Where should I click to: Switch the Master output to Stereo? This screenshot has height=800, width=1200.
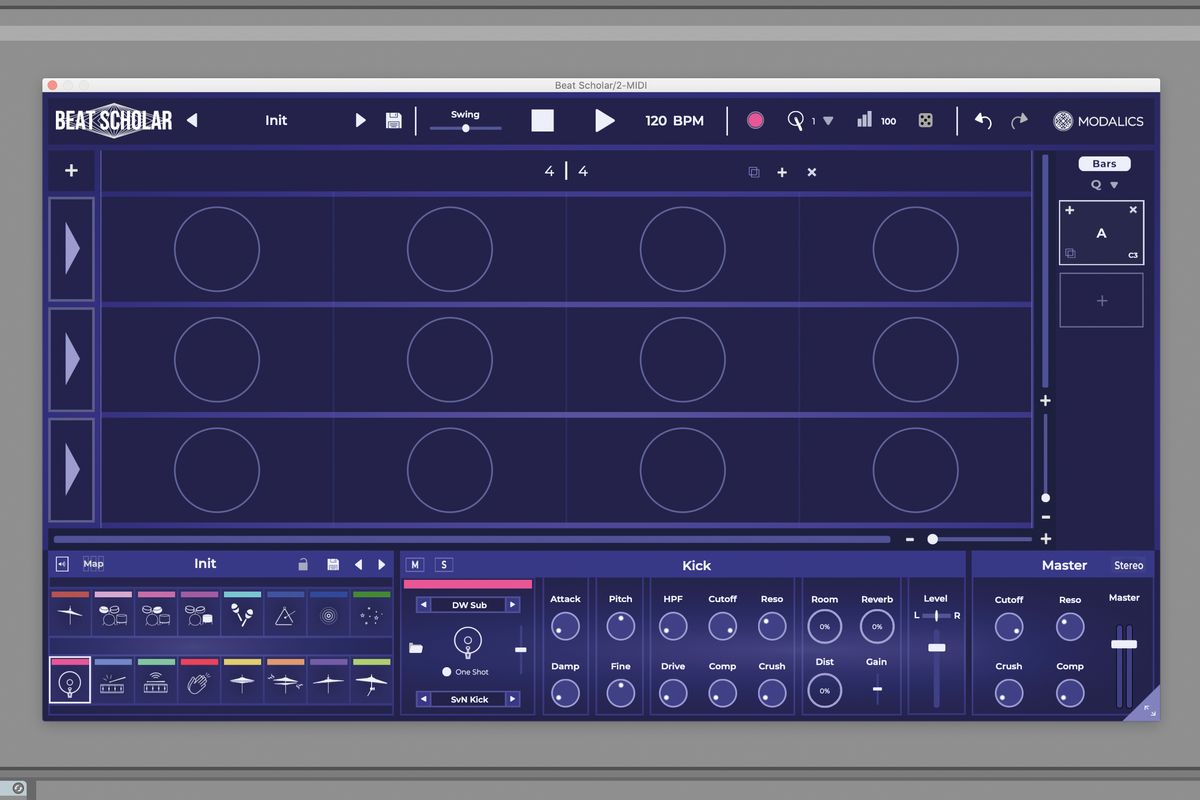(x=1127, y=565)
